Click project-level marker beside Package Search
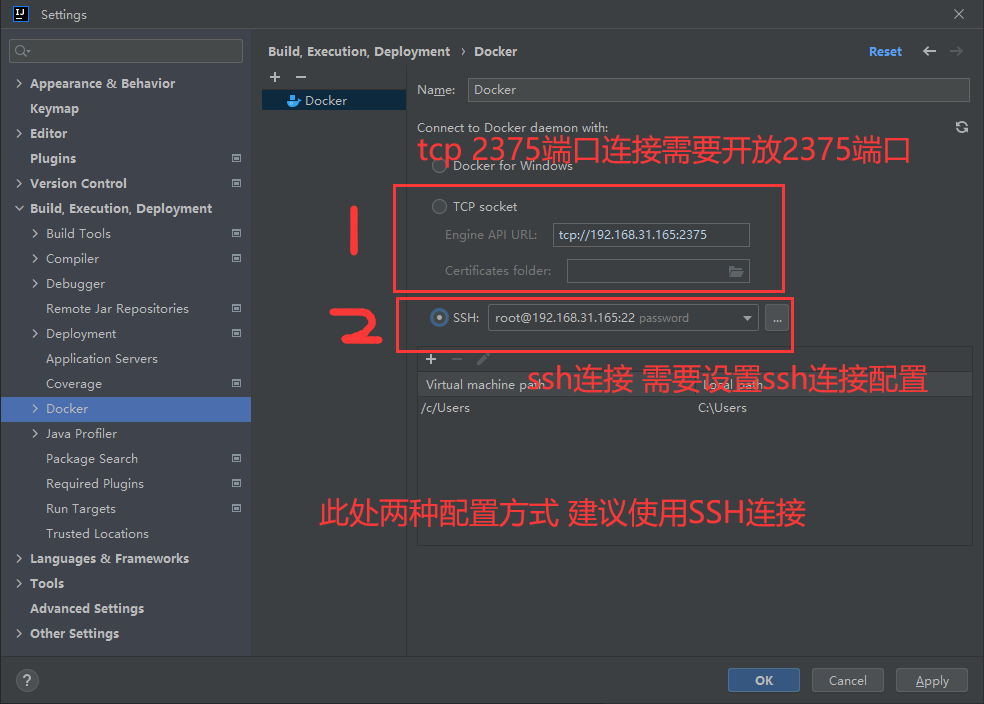This screenshot has width=984, height=704. click(x=237, y=458)
